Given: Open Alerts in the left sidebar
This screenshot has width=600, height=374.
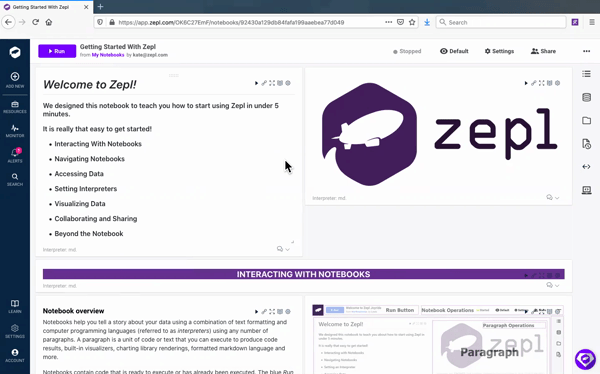Looking at the screenshot, I should (x=15, y=155).
